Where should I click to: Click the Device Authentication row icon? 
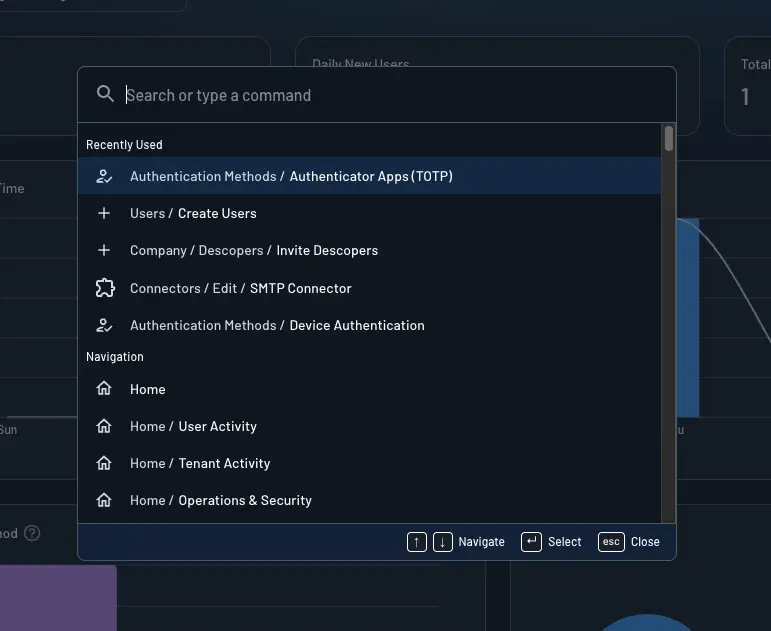[104, 325]
